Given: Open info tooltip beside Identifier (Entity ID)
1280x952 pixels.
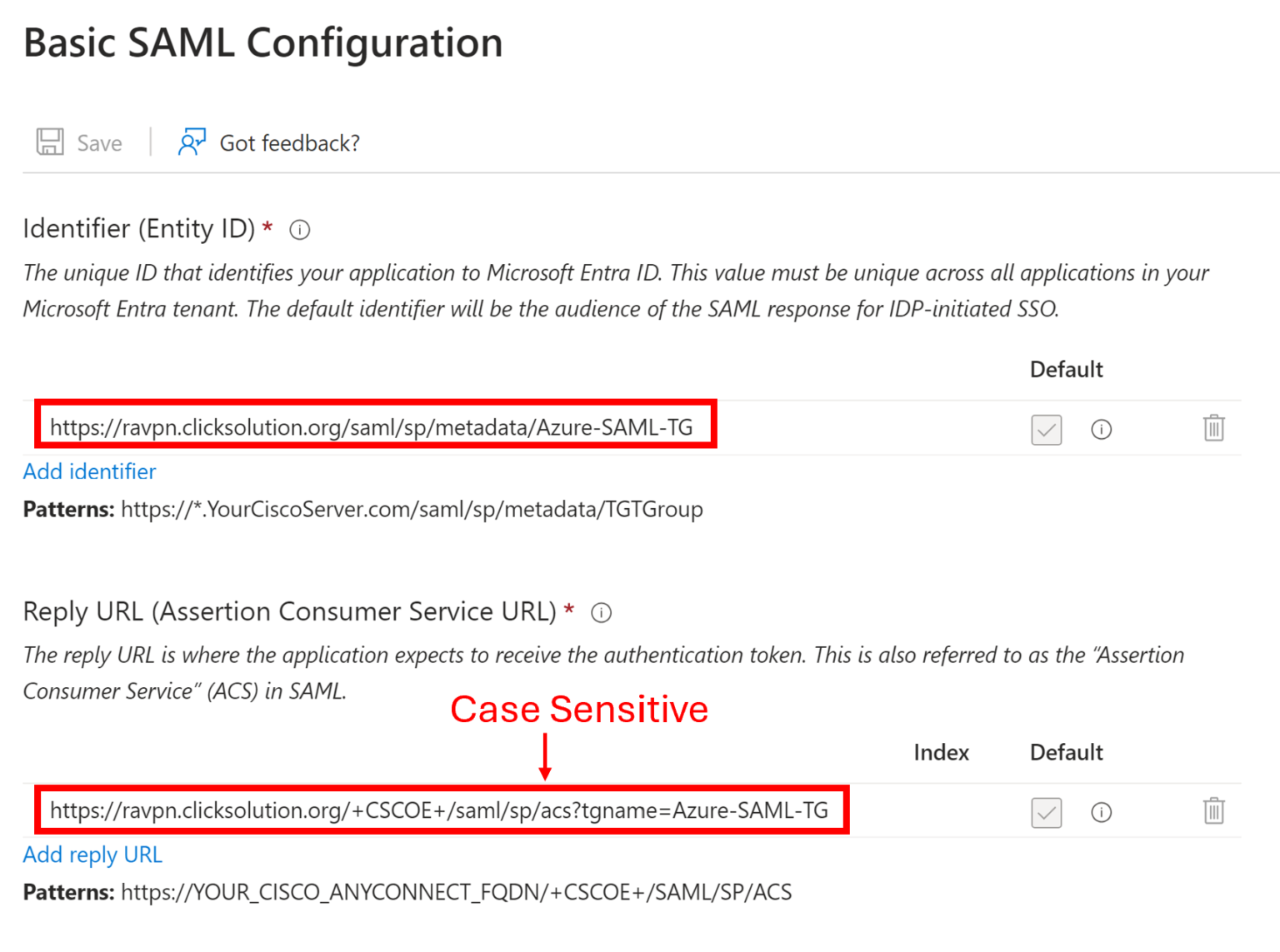Looking at the screenshot, I should [x=299, y=230].
